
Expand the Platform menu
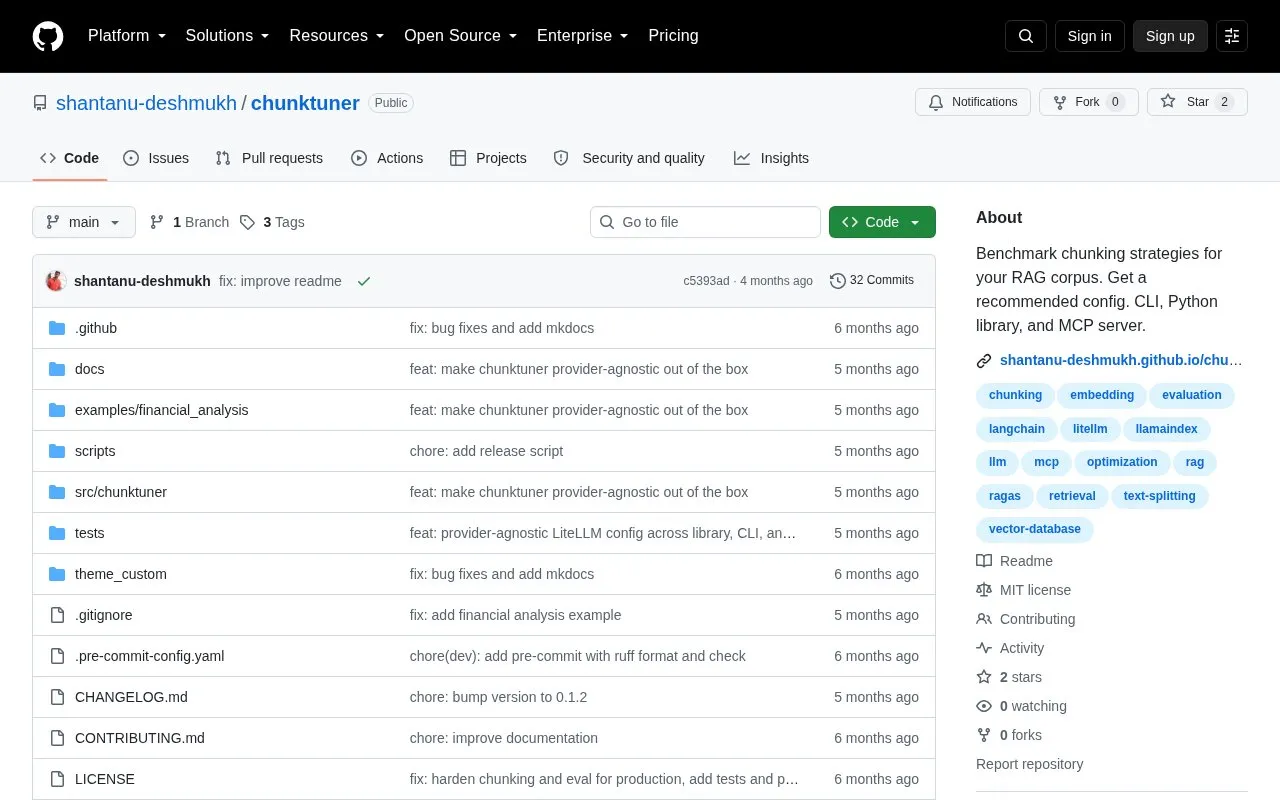127,36
